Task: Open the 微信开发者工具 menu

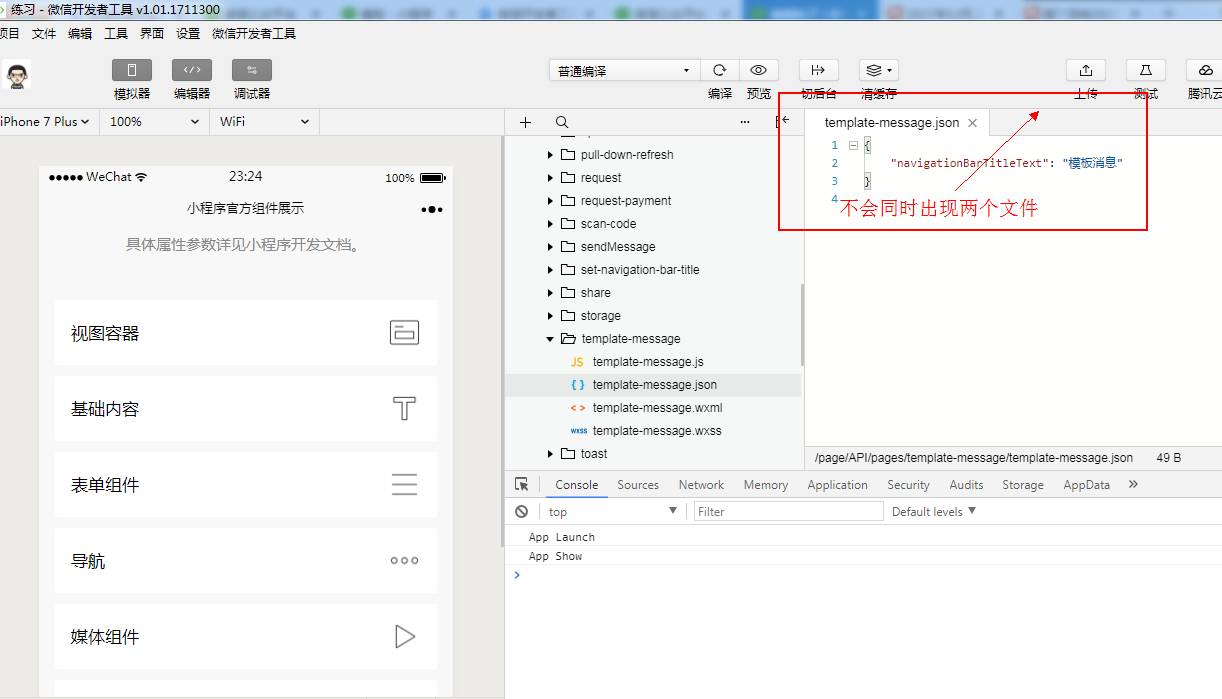Action: (x=254, y=33)
